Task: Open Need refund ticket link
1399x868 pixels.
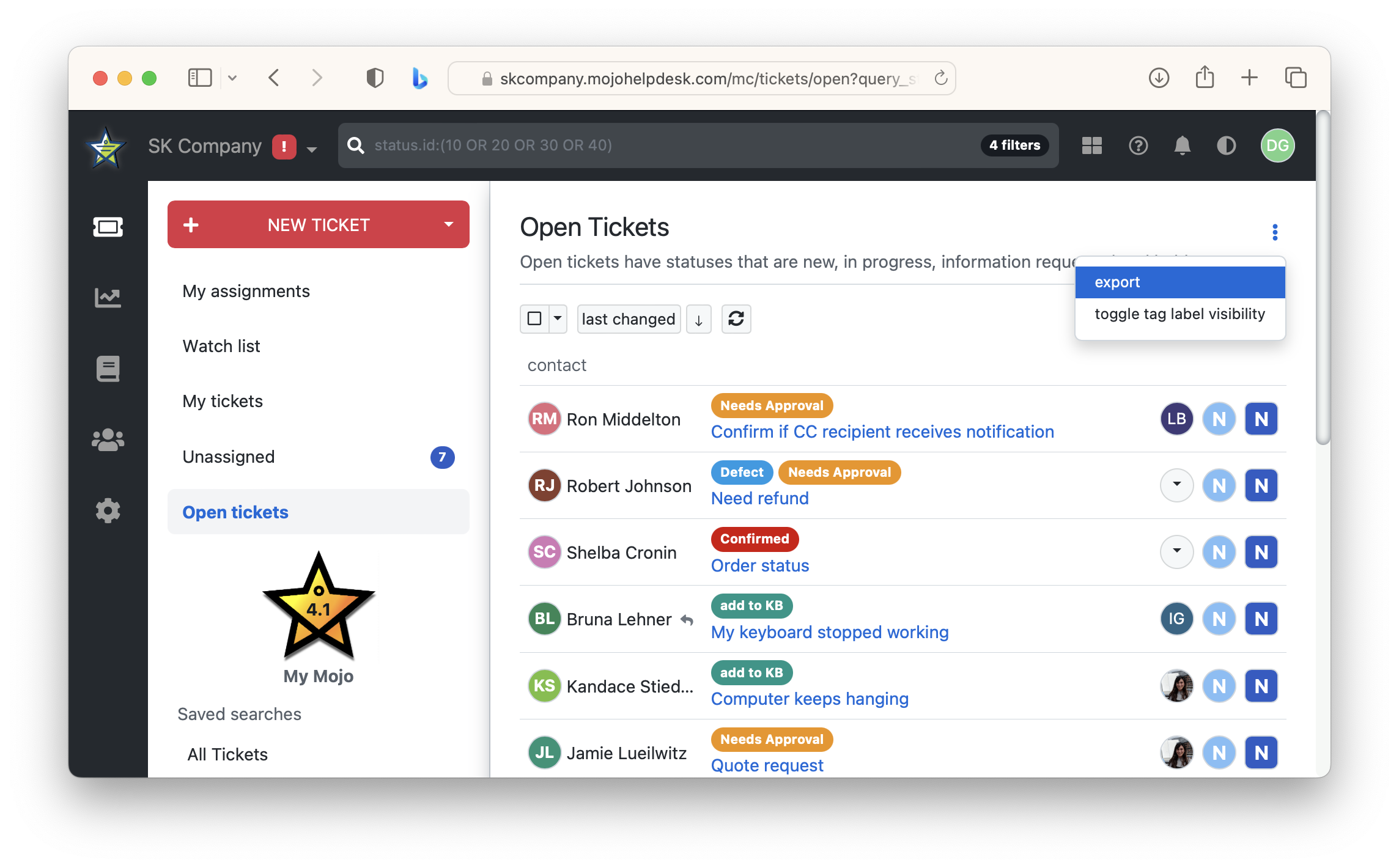Action: tap(759, 498)
